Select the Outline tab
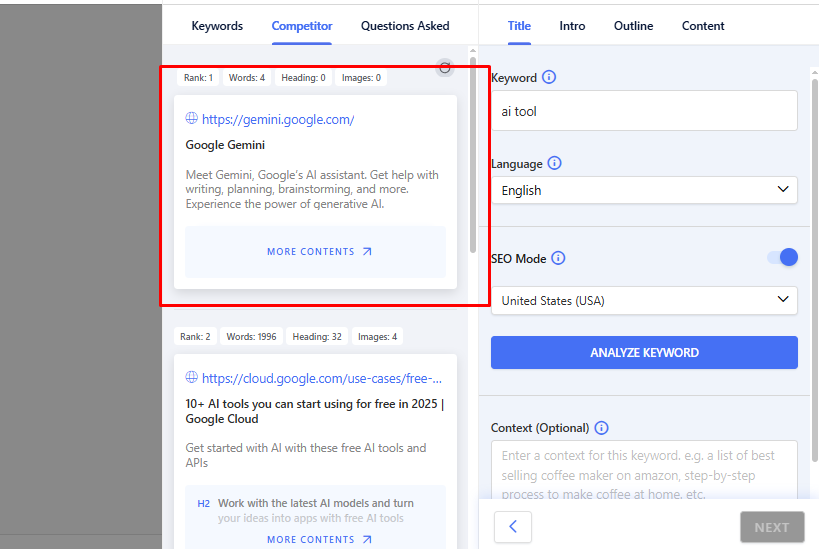 tap(633, 26)
